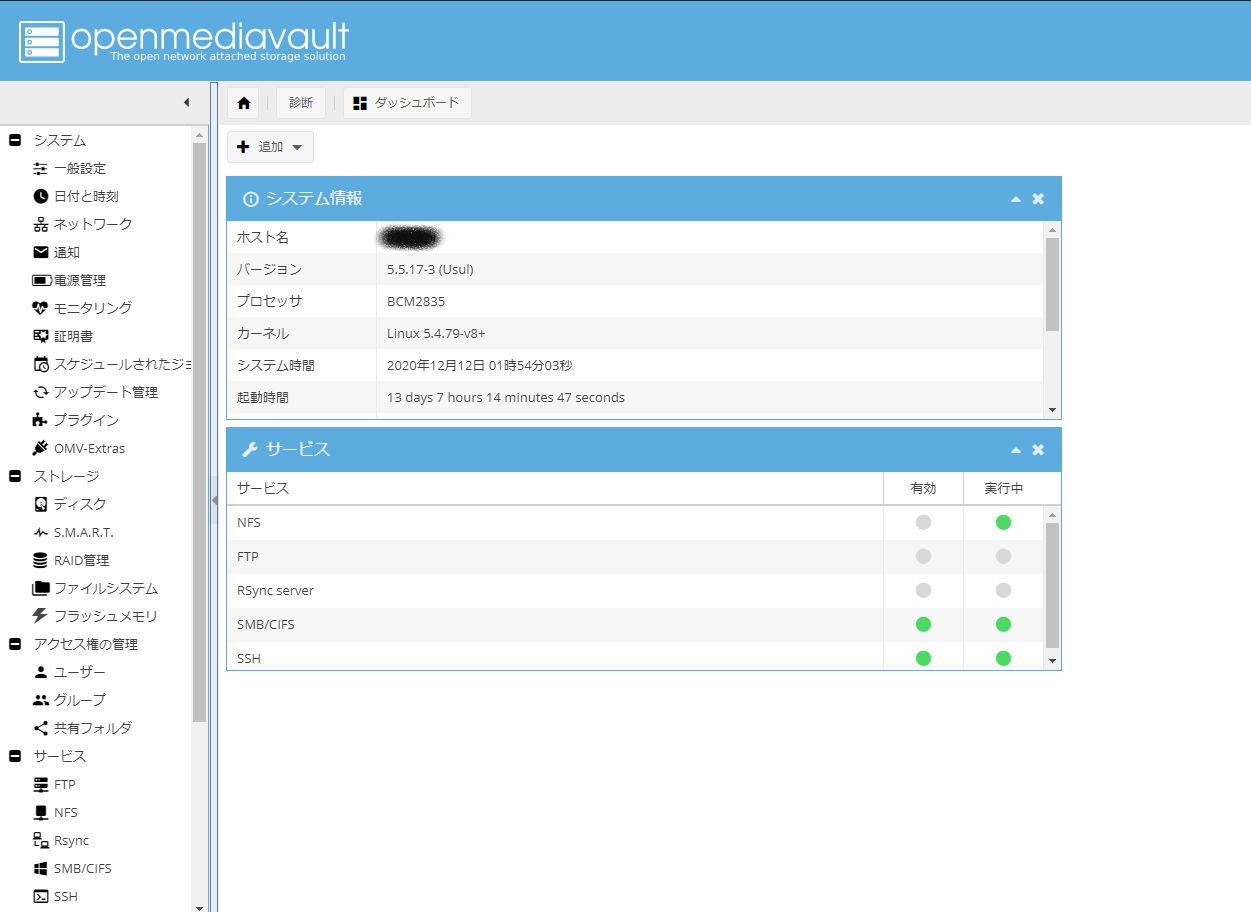Open S.M.A.R.T. pulse icon
1251x912 pixels.
(41, 532)
